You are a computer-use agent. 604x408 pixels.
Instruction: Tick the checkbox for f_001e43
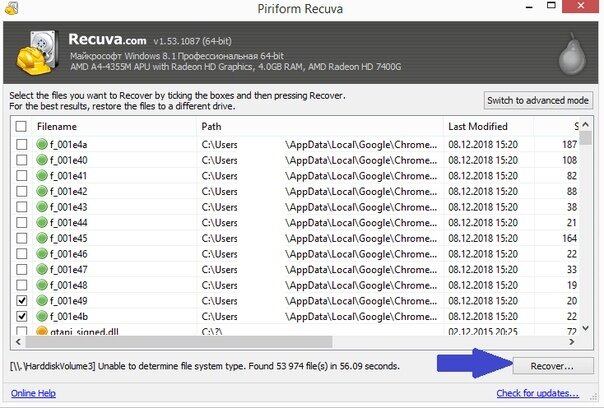coord(22,207)
